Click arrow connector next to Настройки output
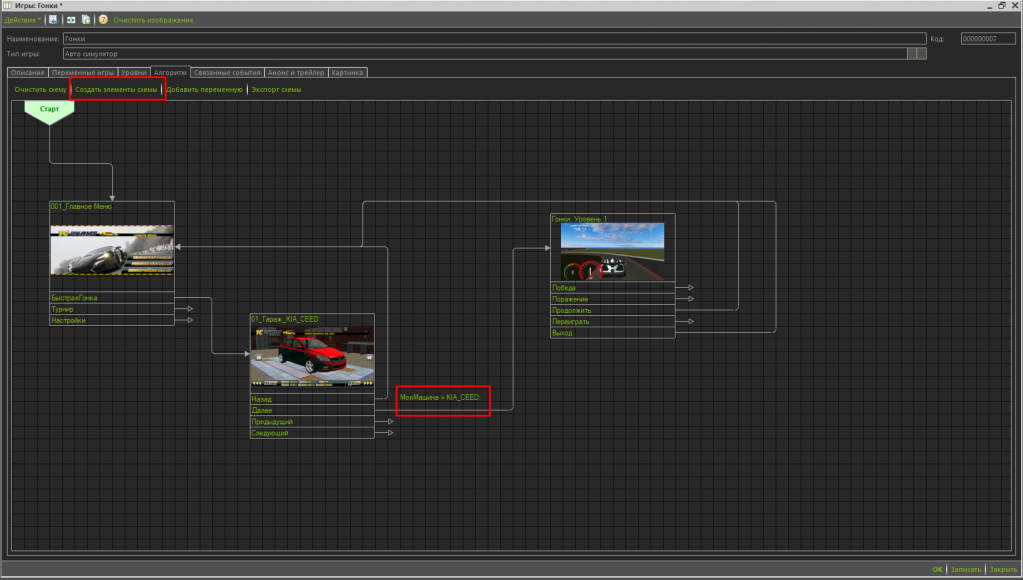This screenshot has width=1023, height=580. point(189,321)
